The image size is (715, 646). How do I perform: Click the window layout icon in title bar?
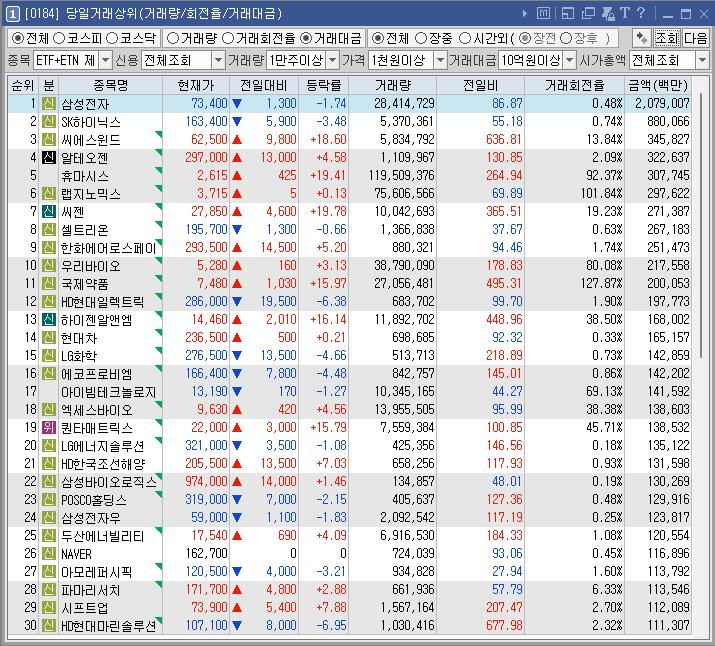568,14
